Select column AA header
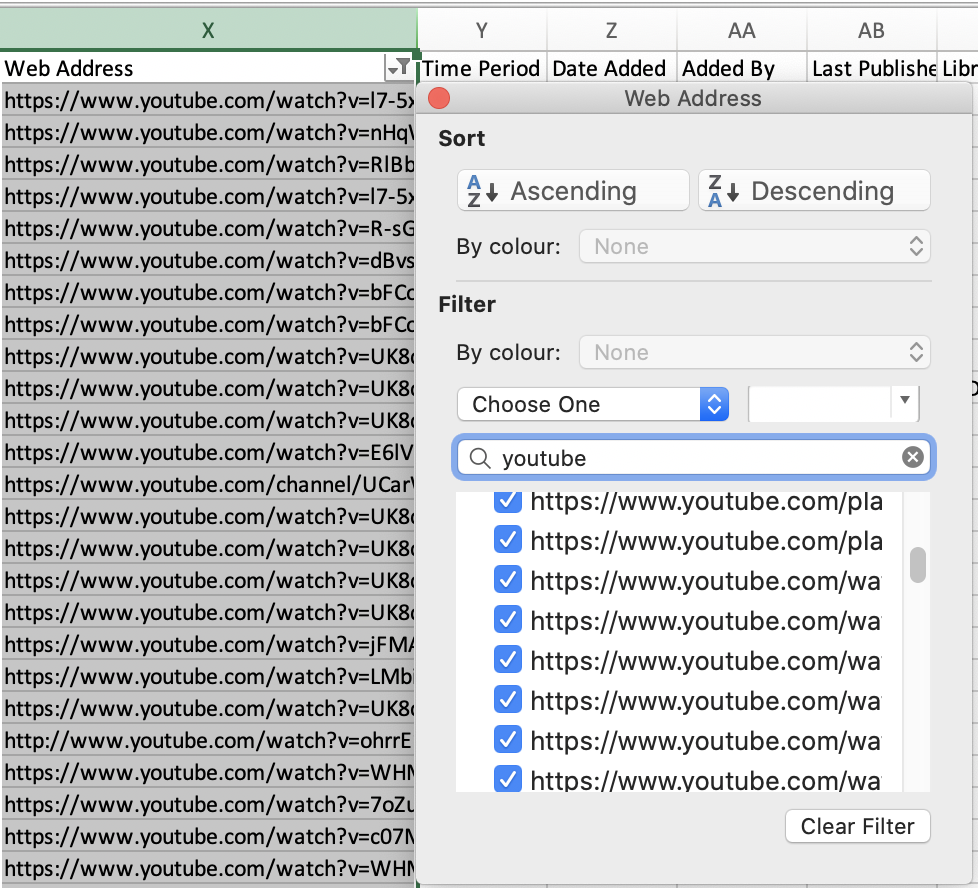 click(742, 30)
